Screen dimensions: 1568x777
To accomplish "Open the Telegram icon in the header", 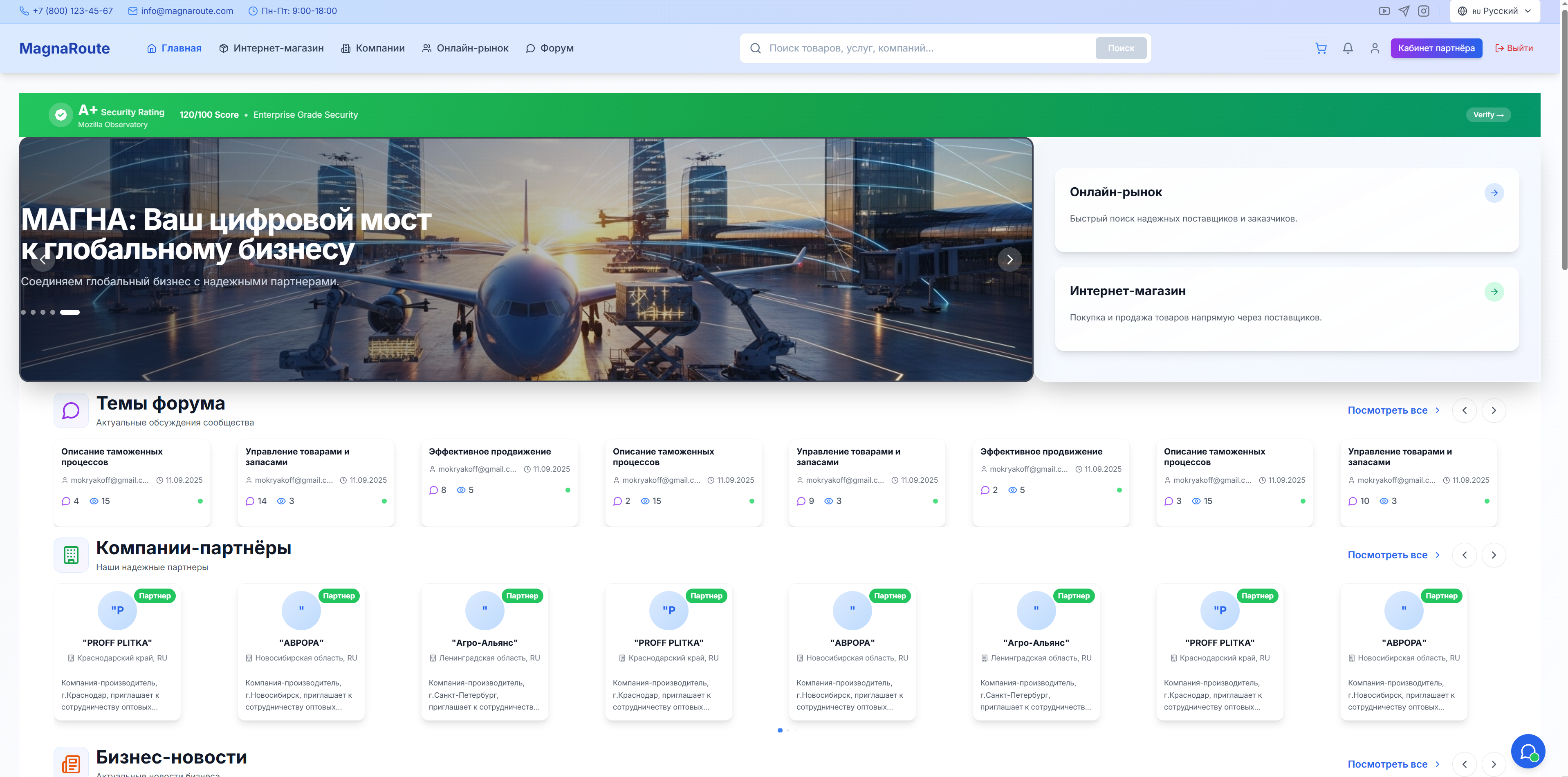I will coord(1404,10).
